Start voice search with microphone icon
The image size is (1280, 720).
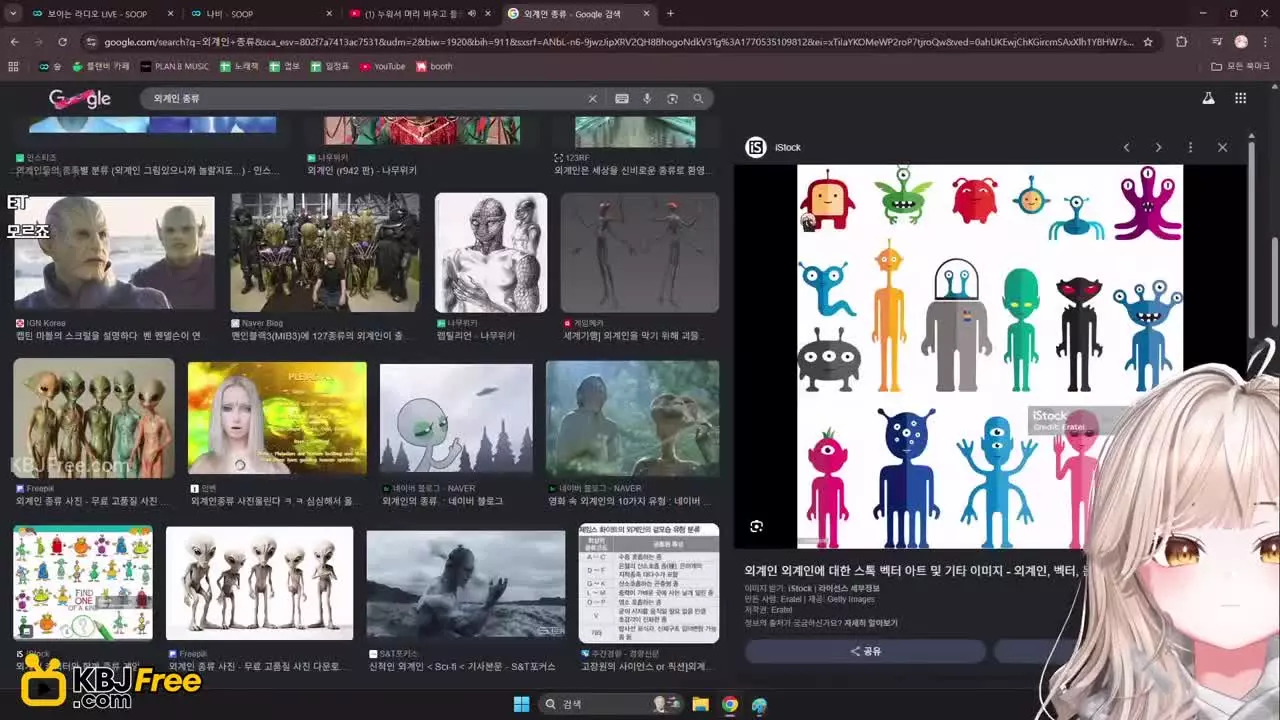click(x=647, y=99)
